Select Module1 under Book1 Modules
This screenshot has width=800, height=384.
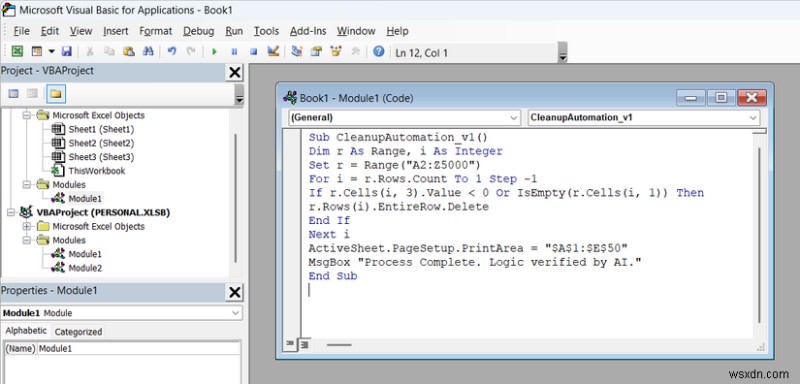pos(85,198)
